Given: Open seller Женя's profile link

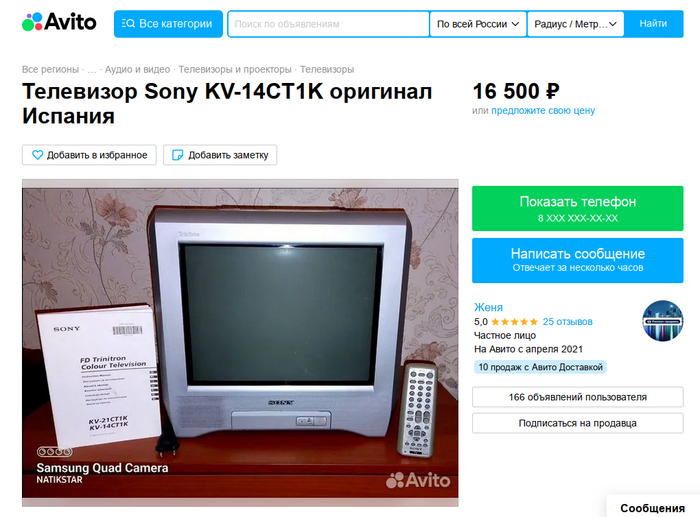Looking at the screenshot, I should 488,307.
